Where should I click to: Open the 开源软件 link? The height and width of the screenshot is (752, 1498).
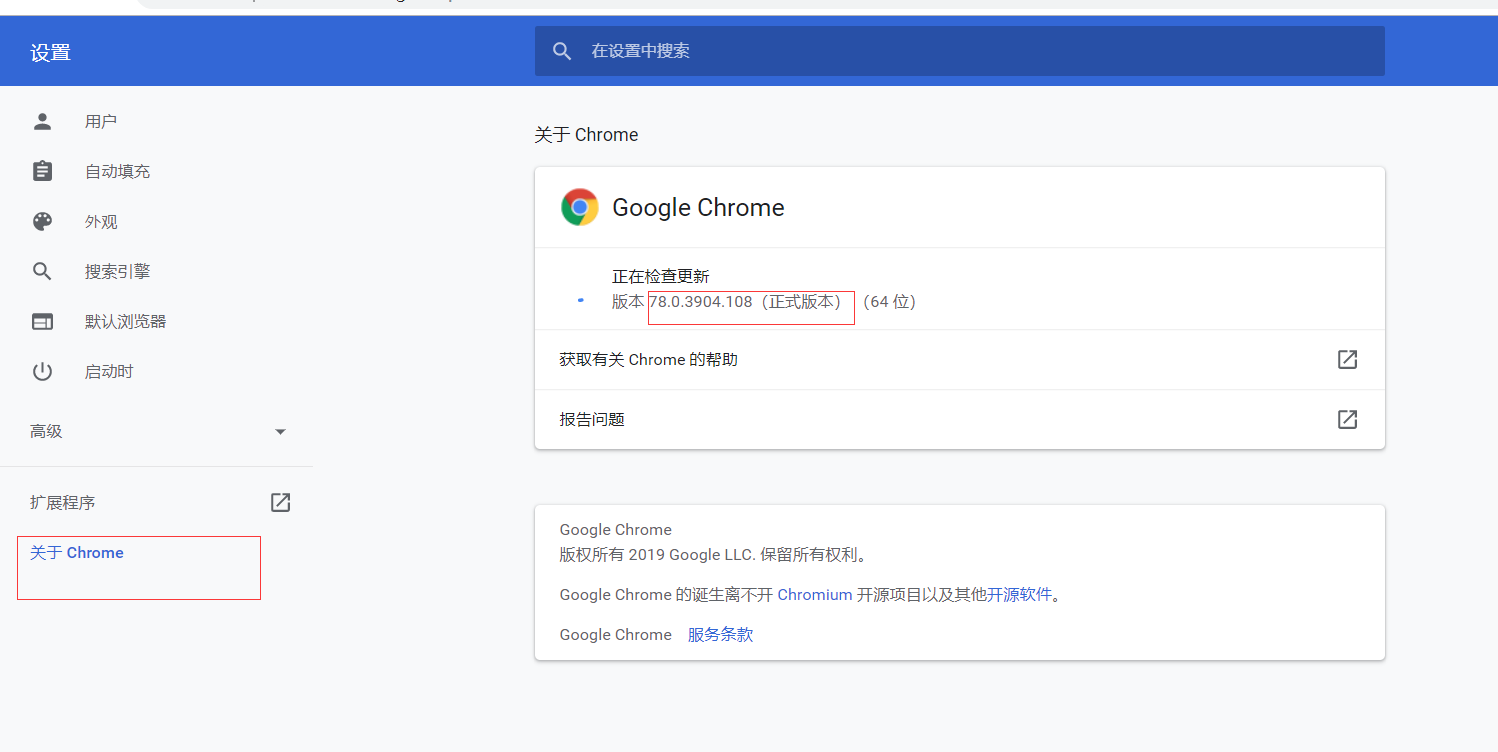point(1020,594)
